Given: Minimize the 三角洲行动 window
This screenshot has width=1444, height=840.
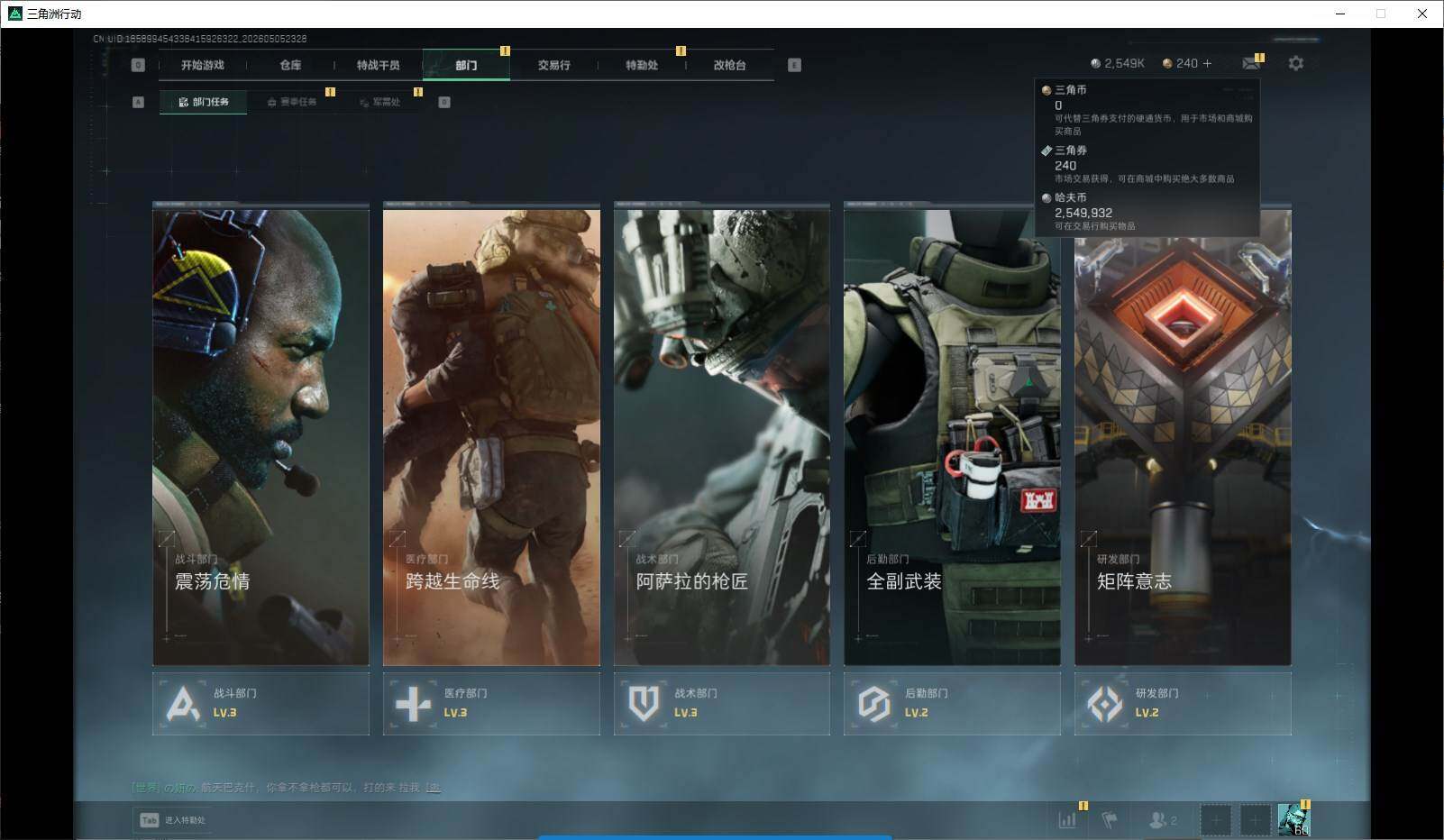Looking at the screenshot, I should tap(1339, 14).
